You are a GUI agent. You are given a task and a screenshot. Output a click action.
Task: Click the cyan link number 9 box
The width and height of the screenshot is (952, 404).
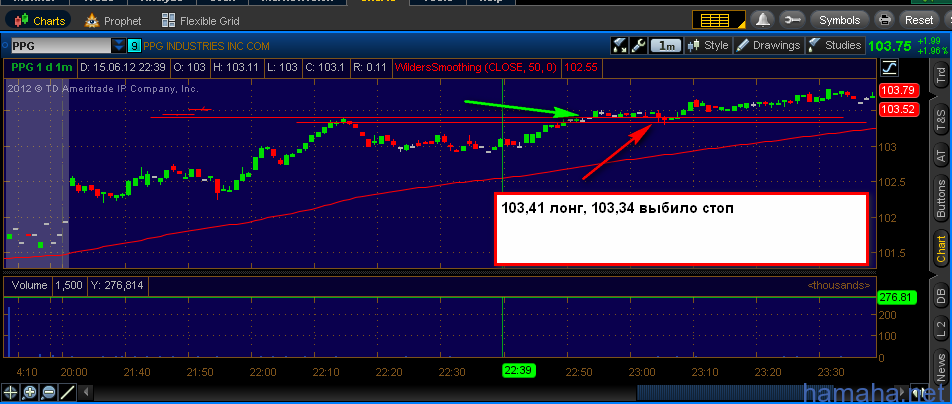point(134,46)
